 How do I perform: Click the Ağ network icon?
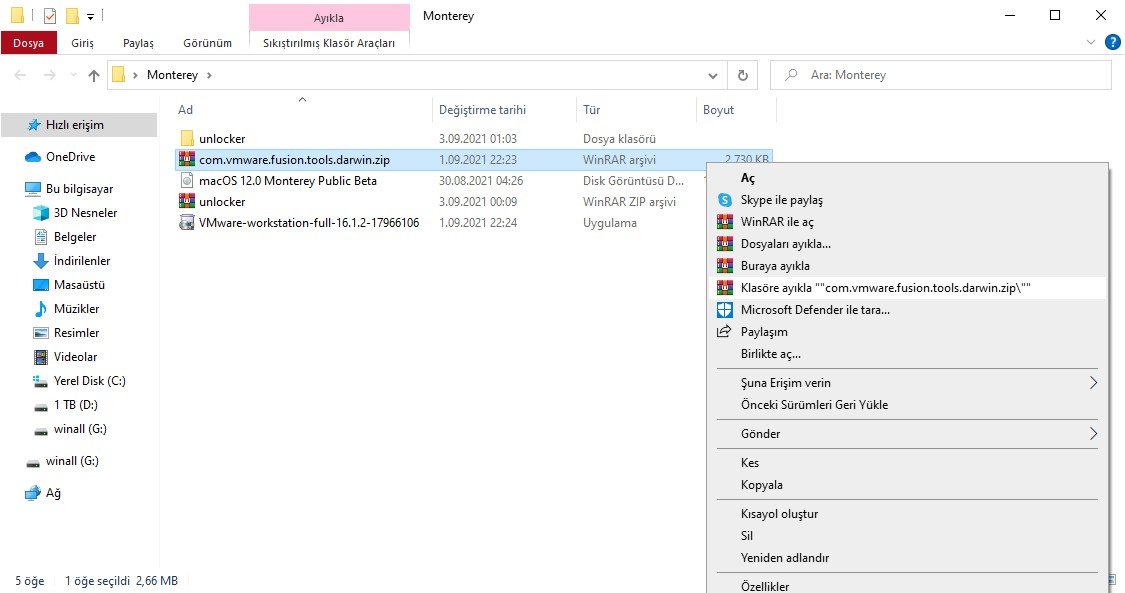tap(33, 493)
